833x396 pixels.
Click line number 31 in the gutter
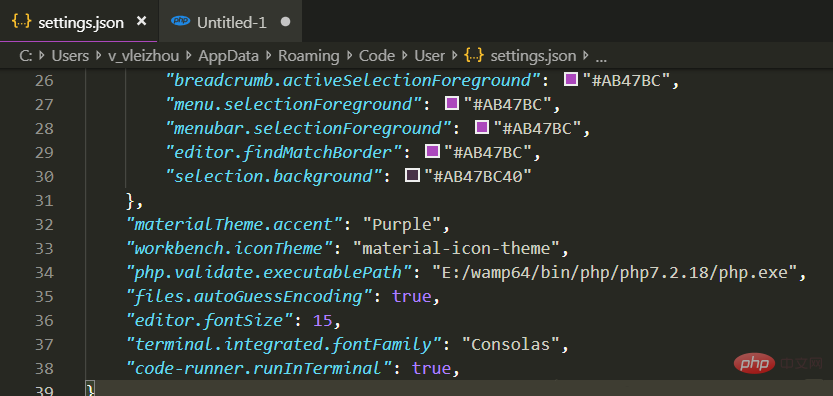[45, 201]
